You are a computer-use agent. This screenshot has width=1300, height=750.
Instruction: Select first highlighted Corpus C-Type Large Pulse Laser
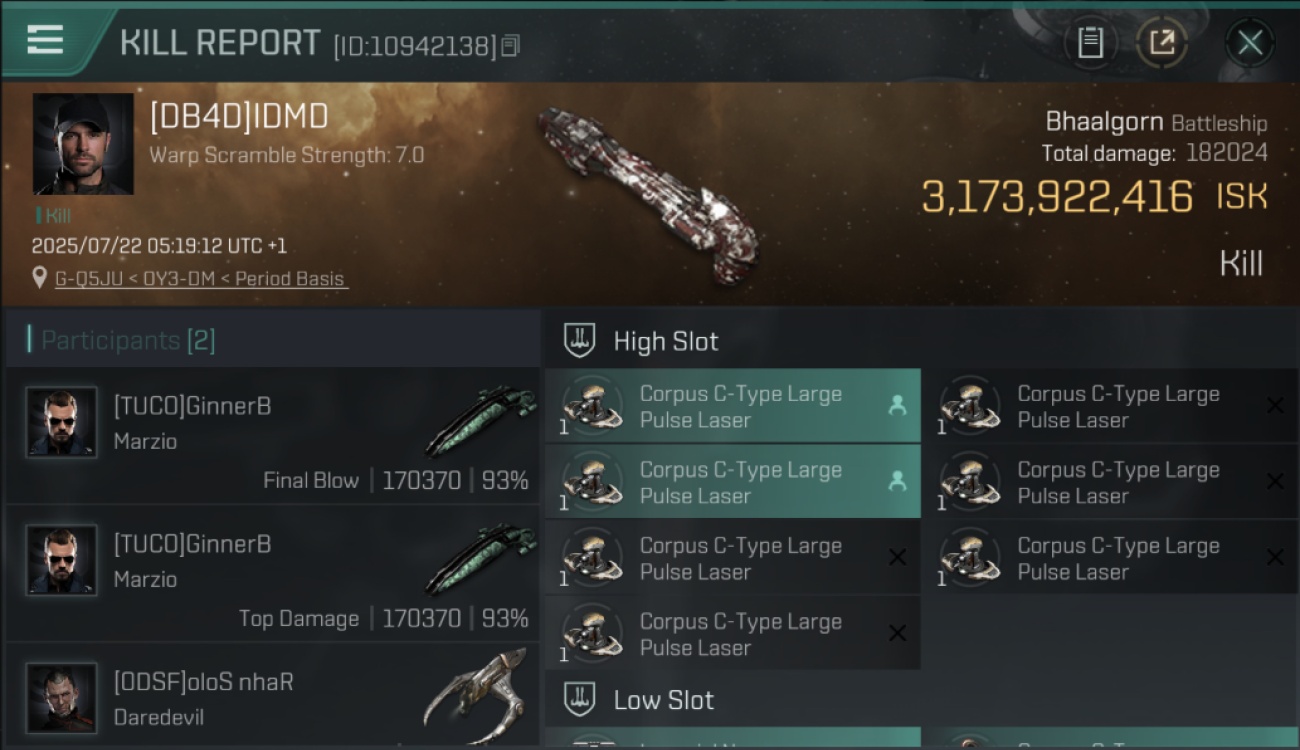tap(733, 406)
